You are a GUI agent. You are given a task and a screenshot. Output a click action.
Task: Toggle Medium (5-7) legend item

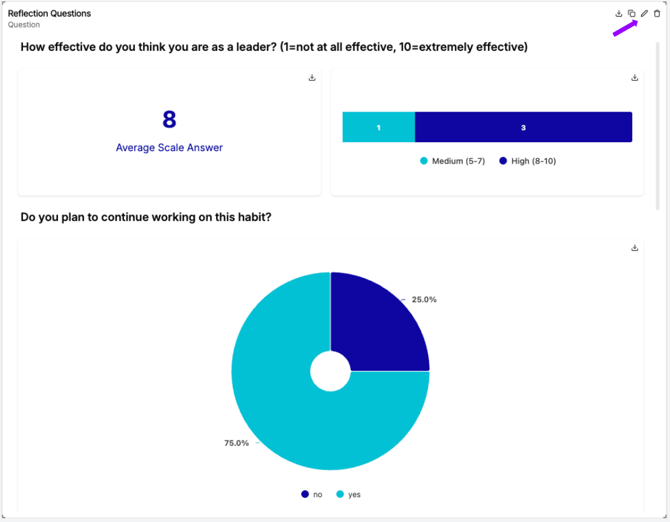point(453,161)
